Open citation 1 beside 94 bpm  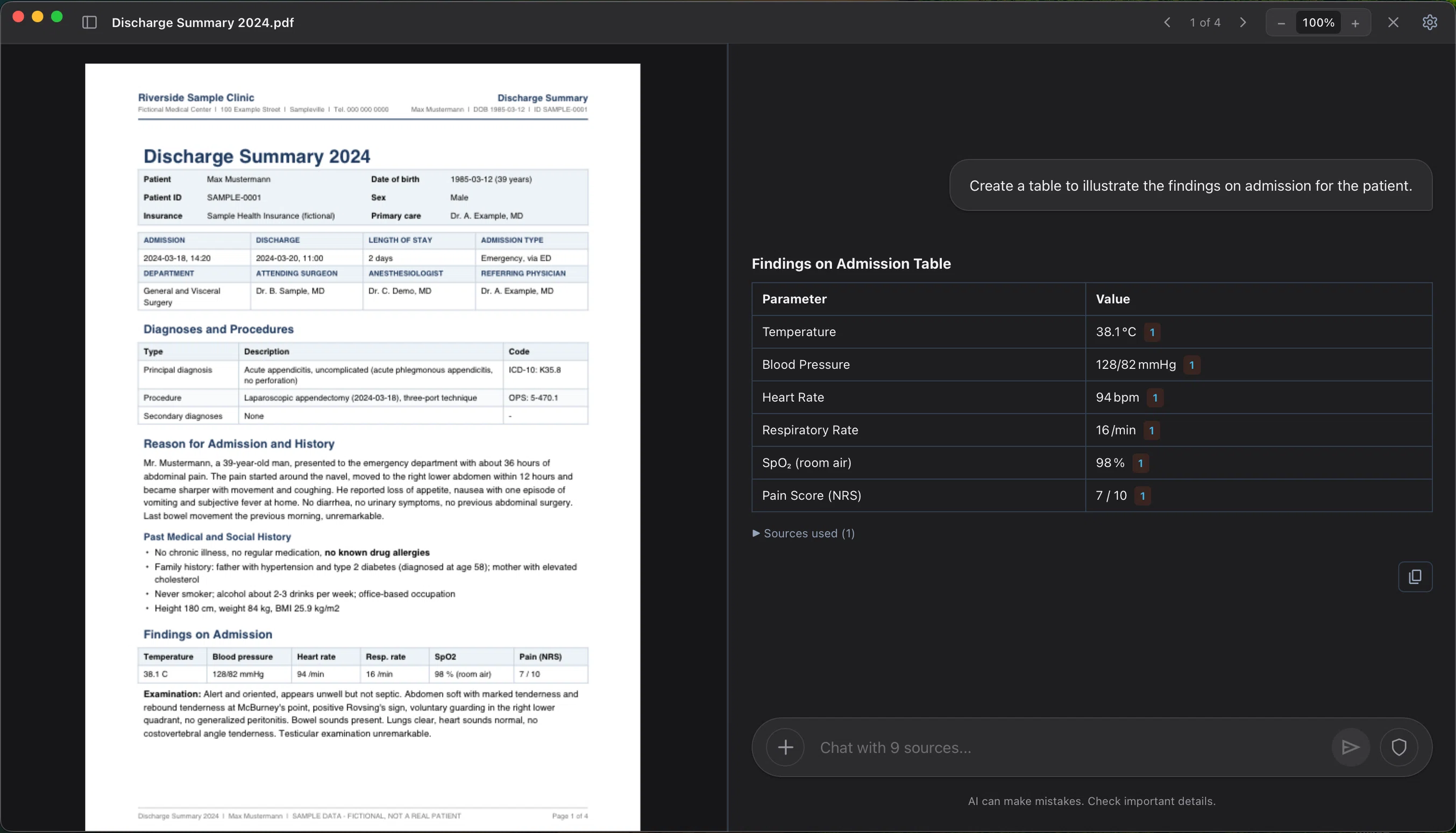1154,397
